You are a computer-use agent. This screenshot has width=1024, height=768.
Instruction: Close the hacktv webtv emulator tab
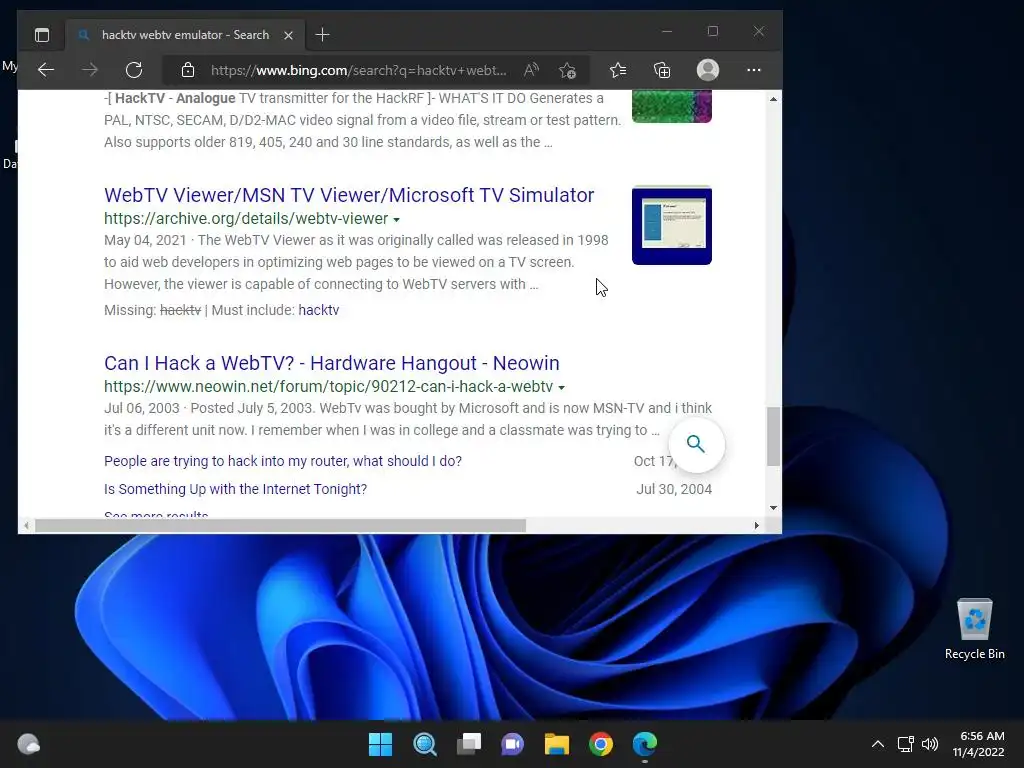point(288,35)
